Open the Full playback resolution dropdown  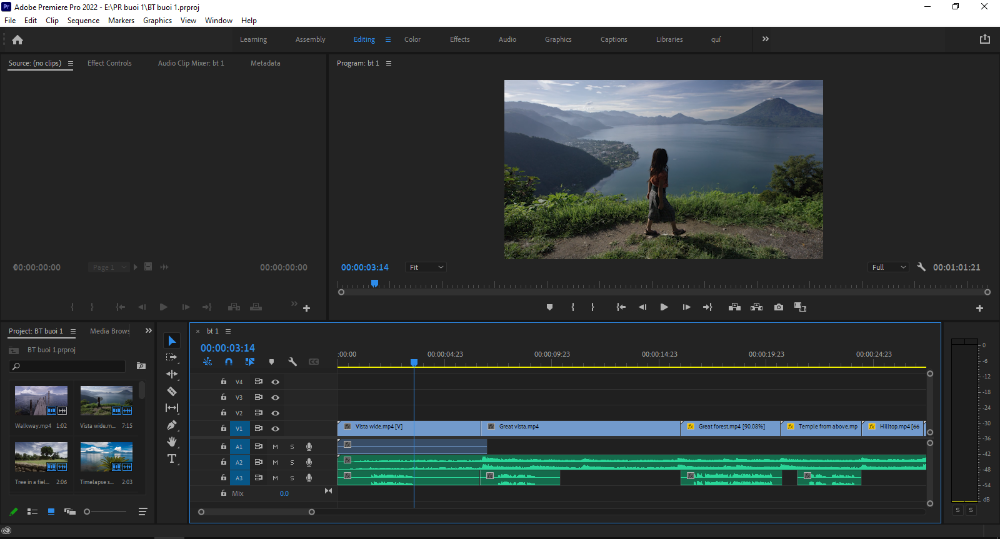tap(888, 267)
